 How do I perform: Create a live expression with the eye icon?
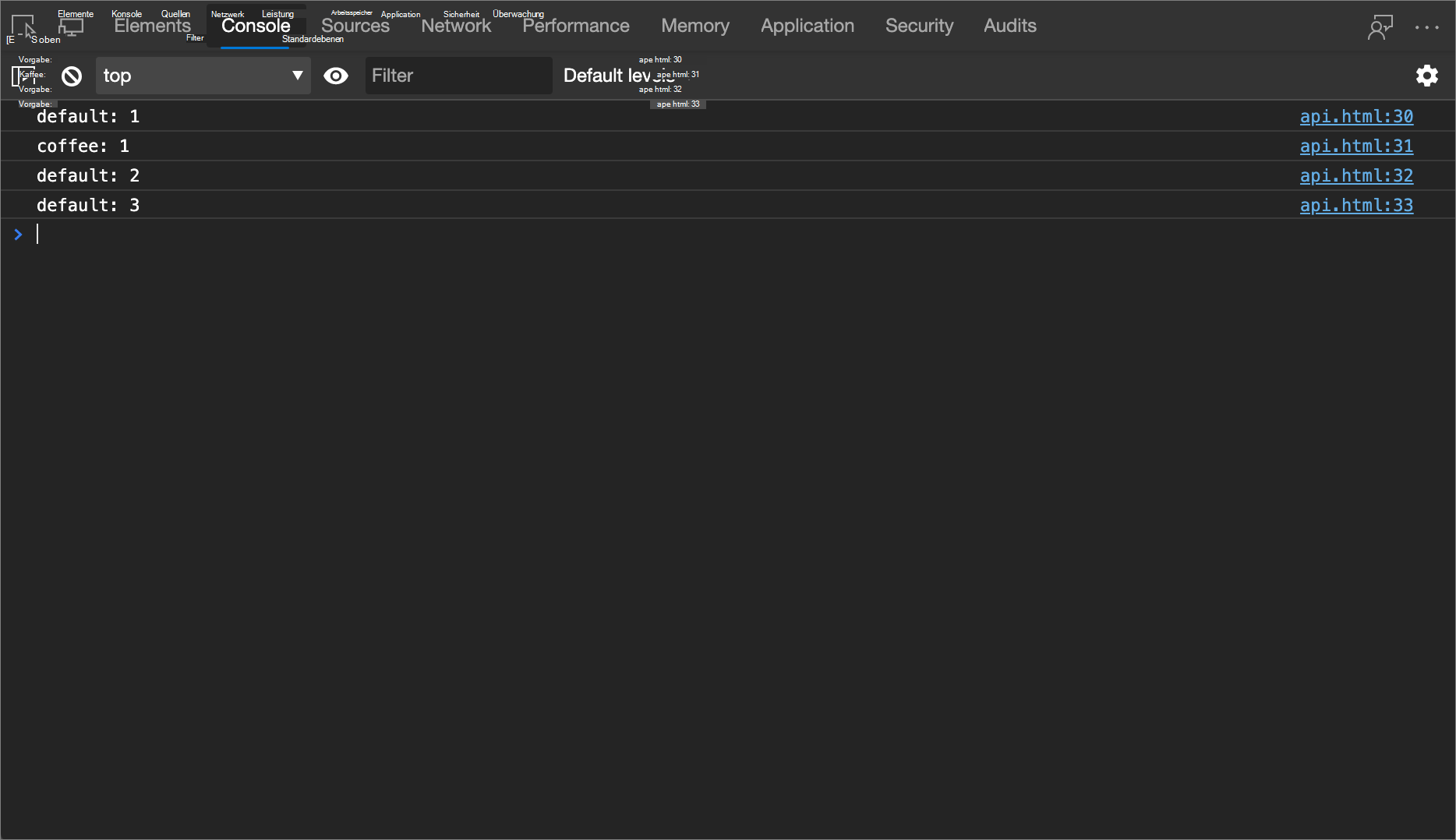pos(336,76)
